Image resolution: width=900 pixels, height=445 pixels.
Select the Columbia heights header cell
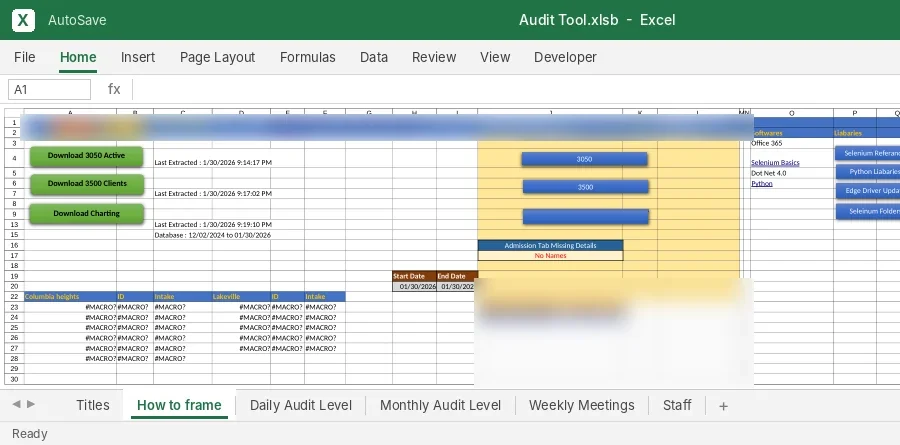pyautogui.click(x=70, y=296)
